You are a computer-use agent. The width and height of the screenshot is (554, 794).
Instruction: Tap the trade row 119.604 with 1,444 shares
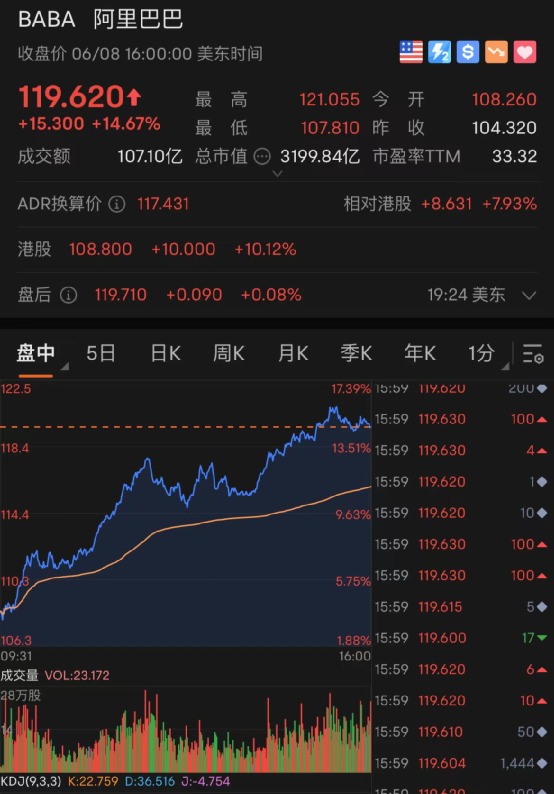point(461,763)
